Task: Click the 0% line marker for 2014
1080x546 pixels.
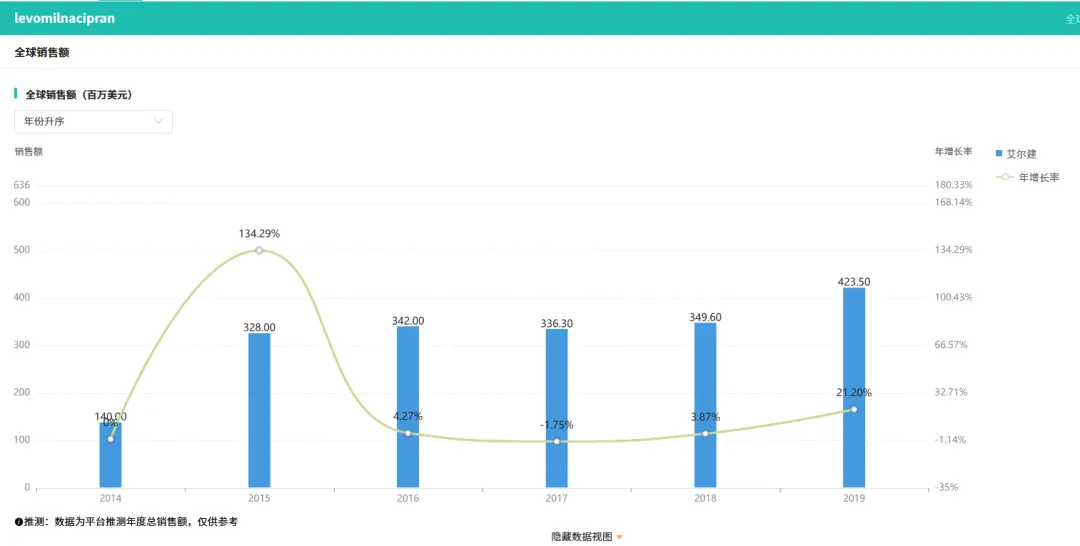Action: coord(110,439)
